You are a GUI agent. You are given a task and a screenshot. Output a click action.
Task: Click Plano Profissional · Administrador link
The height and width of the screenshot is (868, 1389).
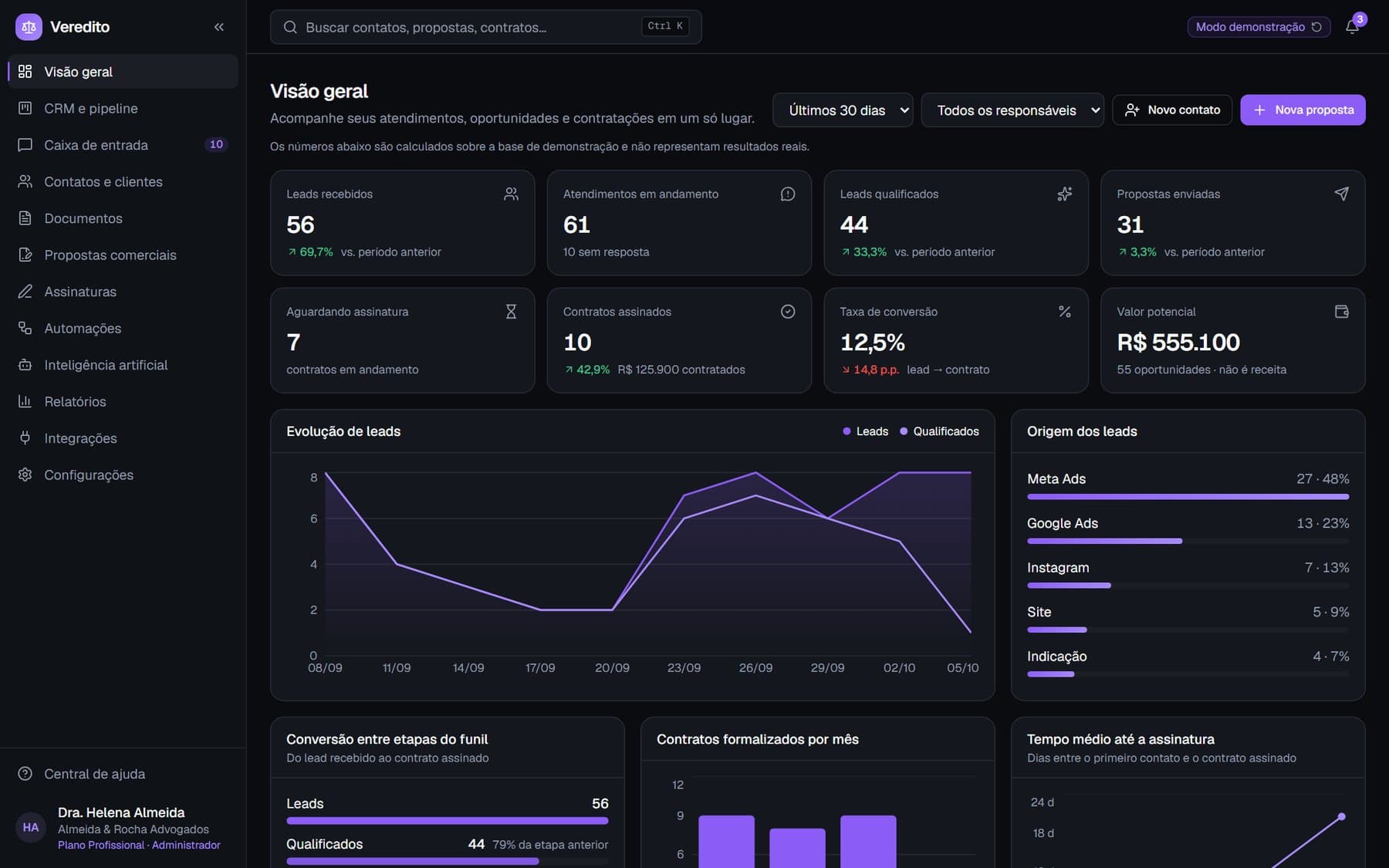pos(139,846)
